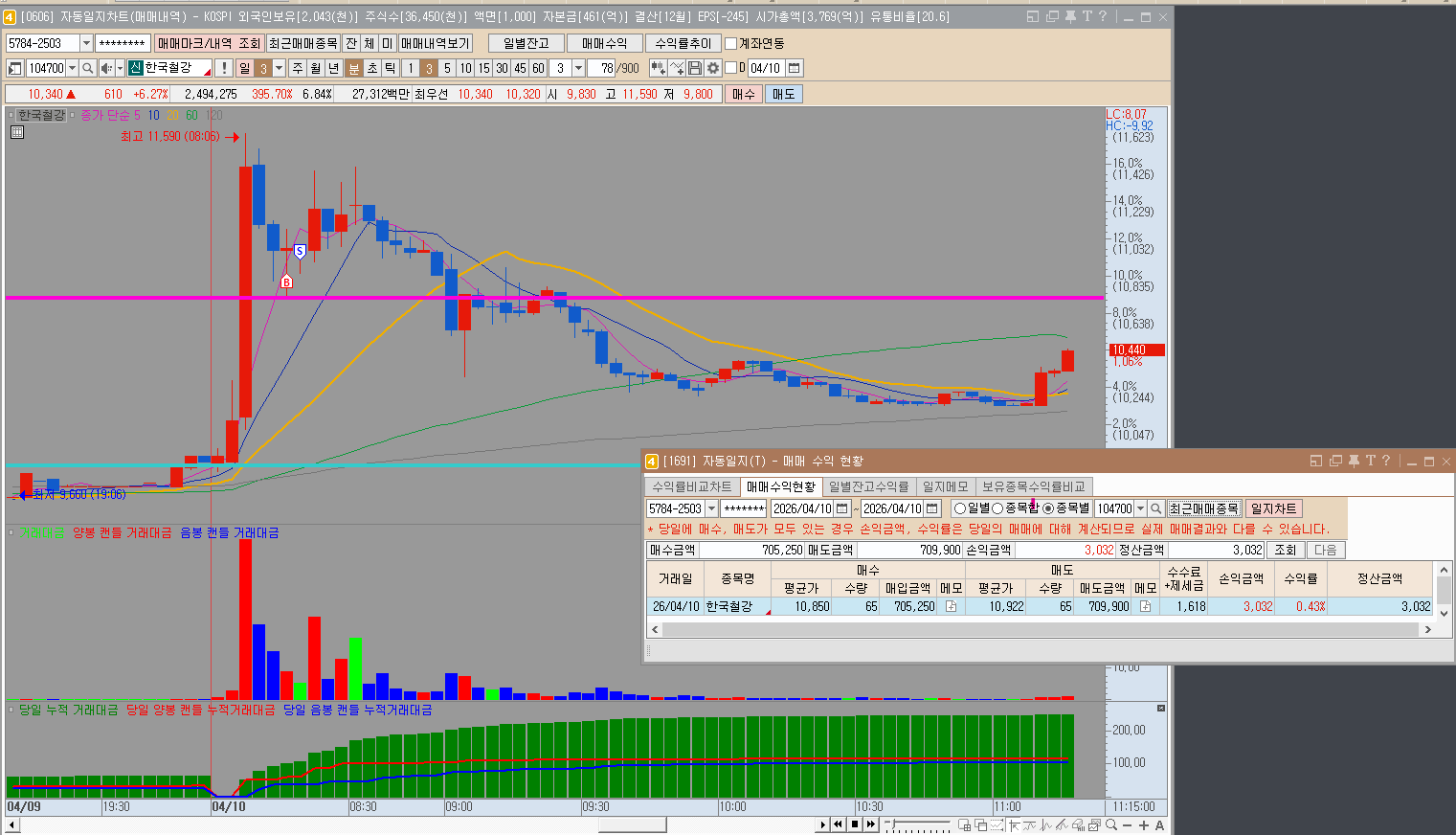Click the play button in chart bottom bar
Viewport: 1456px width, 835px height.
click(822, 824)
